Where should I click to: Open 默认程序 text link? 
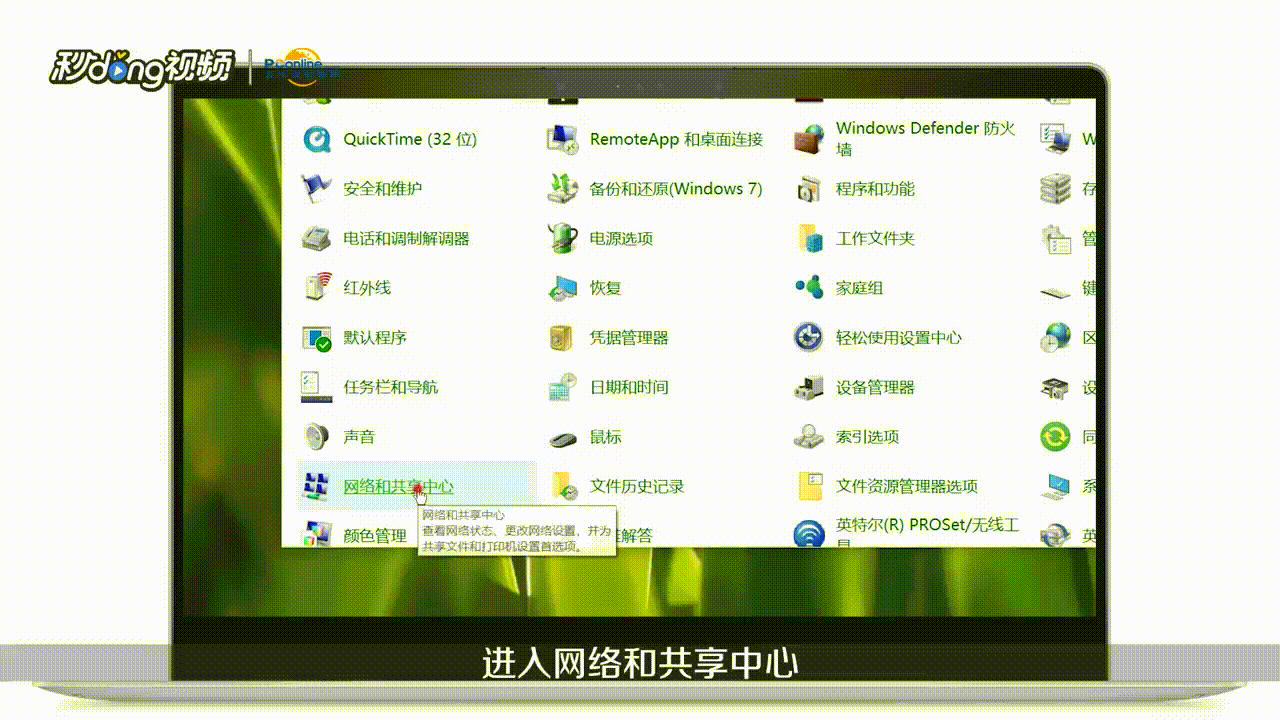point(375,337)
